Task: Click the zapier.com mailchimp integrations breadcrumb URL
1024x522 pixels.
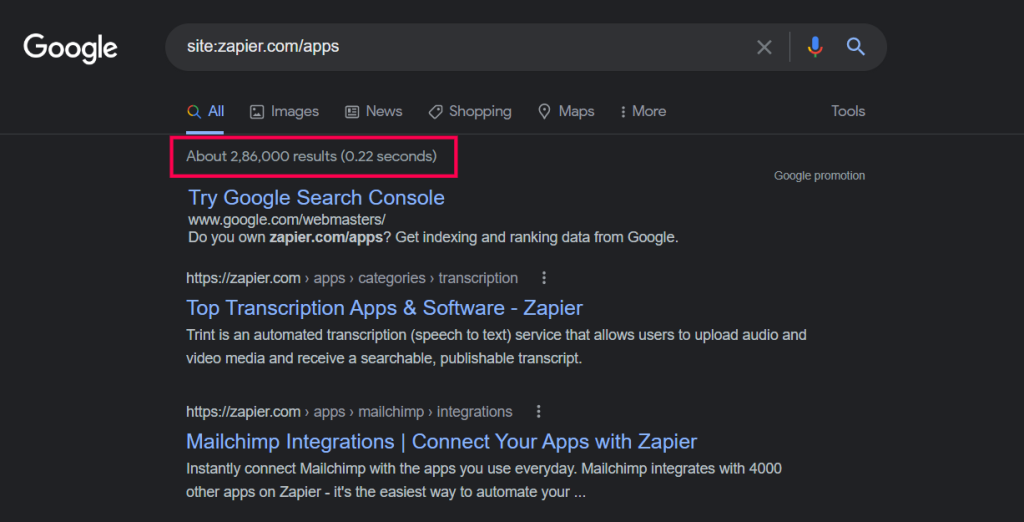Action: (349, 412)
